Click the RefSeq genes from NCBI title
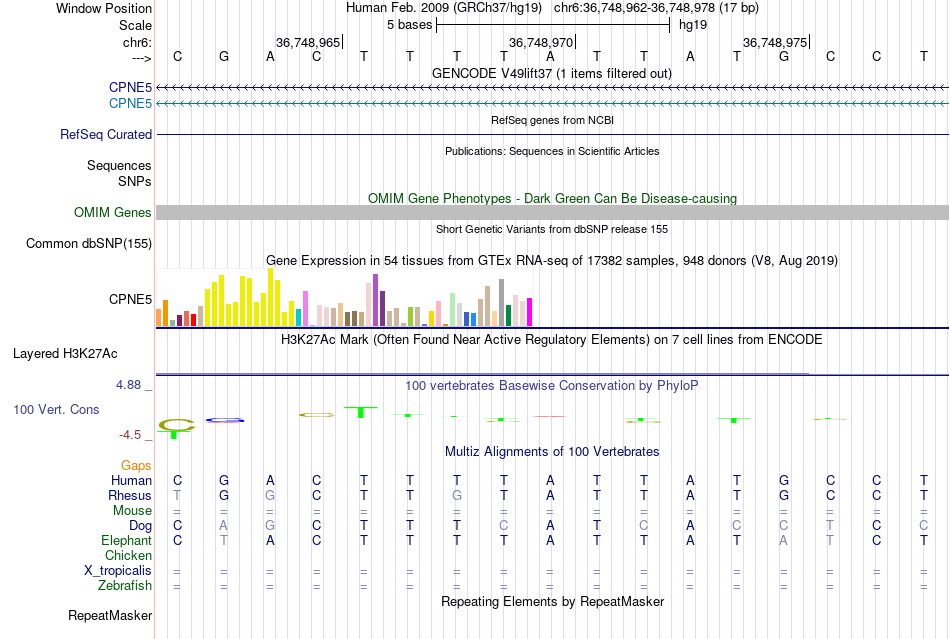 [x=552, y=120]
